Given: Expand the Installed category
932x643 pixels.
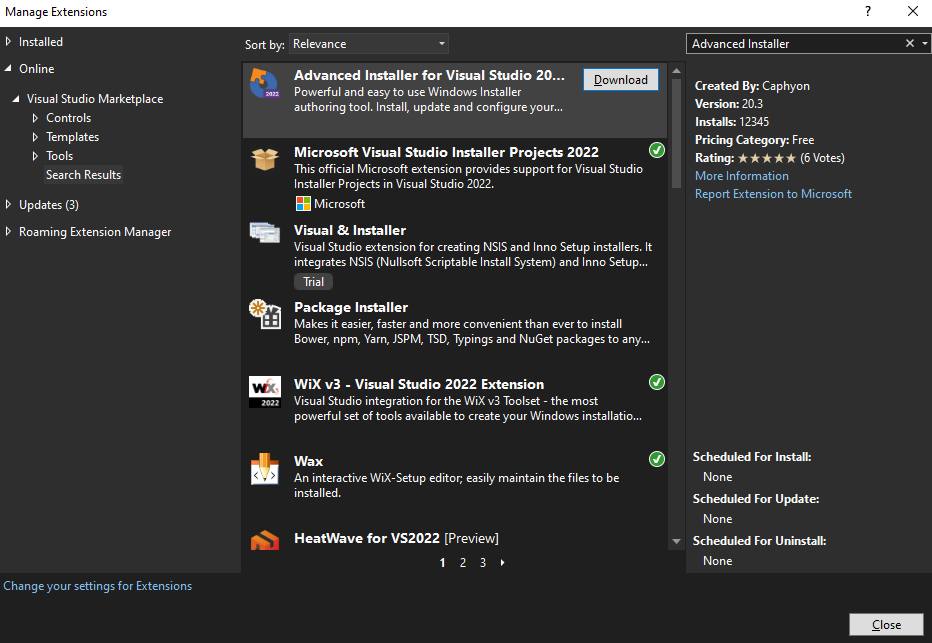Looking at the screenshot, I should point(8,42).
